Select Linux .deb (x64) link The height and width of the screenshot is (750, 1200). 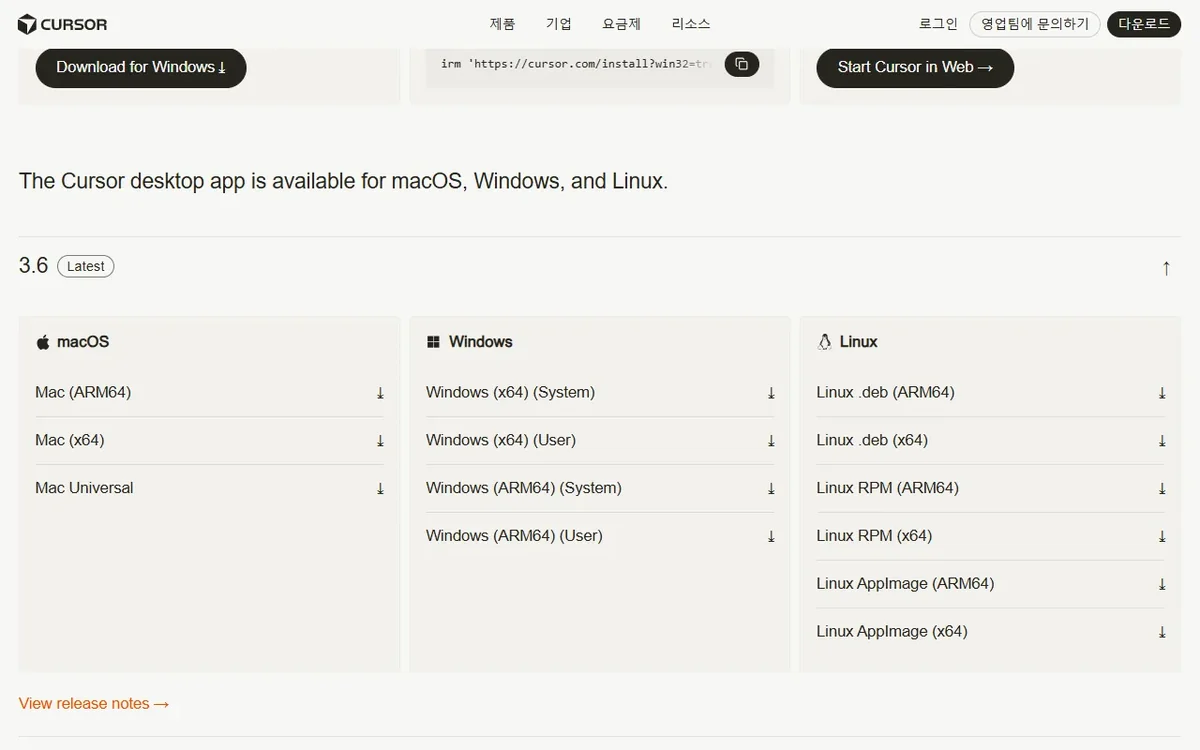(x=991, y=441)
